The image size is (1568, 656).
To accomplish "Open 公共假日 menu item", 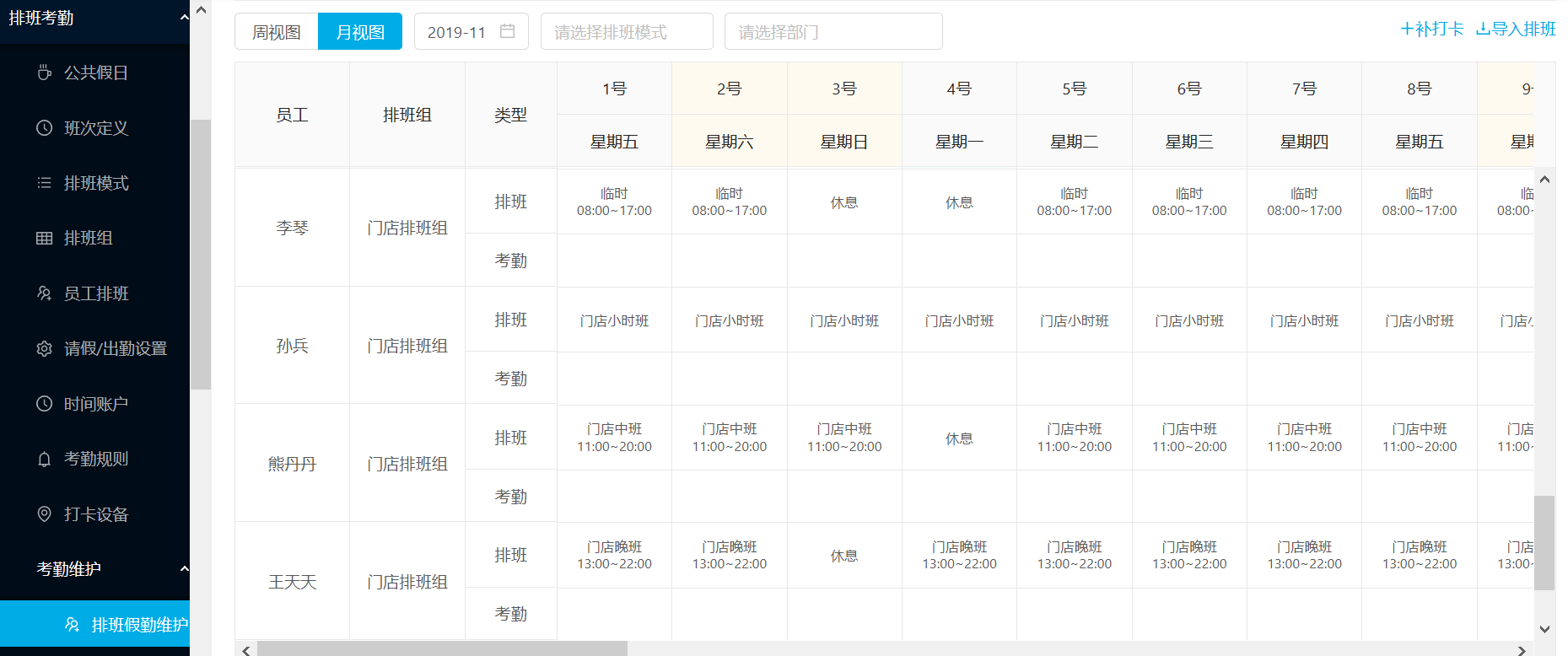I will pyautogui.click(x=94, y=73).
